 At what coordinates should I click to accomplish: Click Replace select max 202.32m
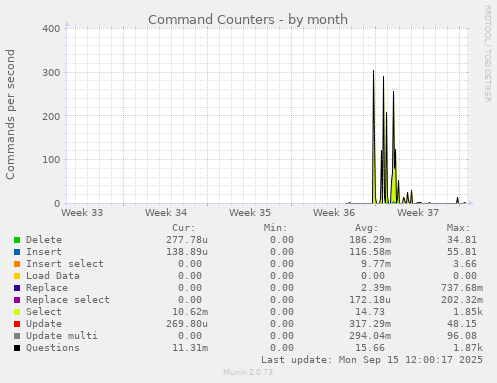click(x=462, y=300)
